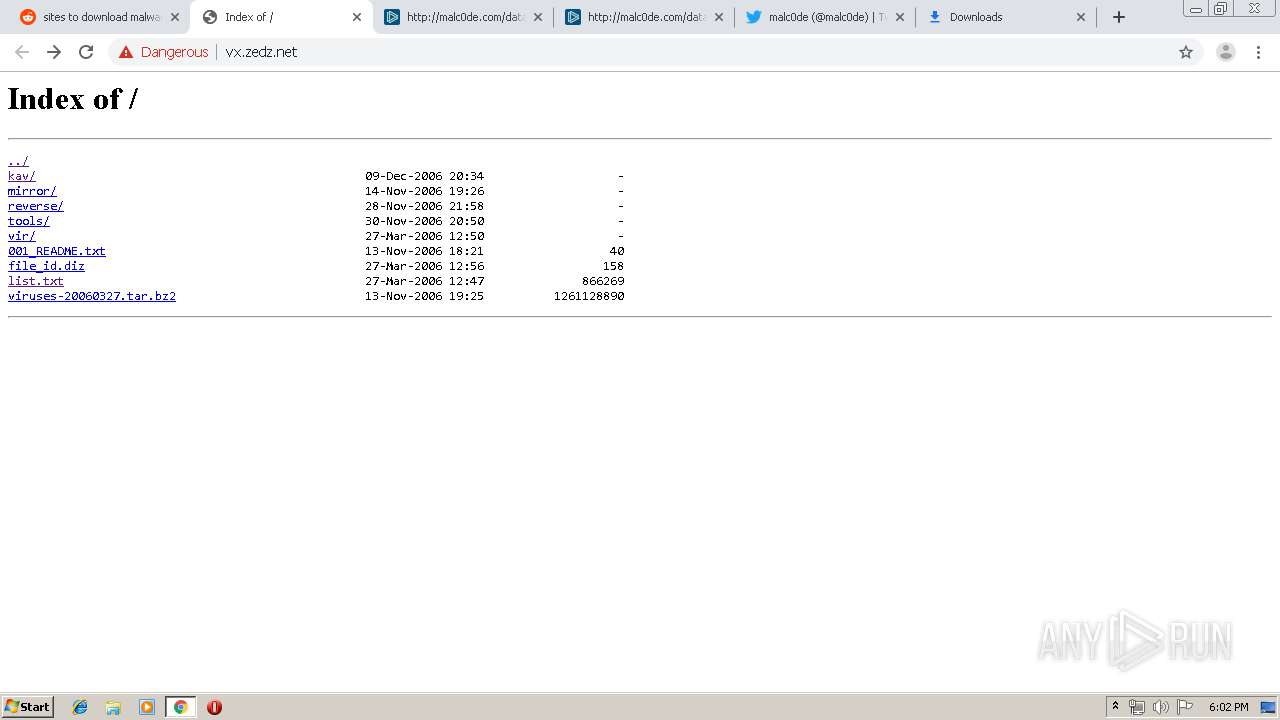The width and height of the screenshot is (1280, 720).
Task: Close the reddit 'sites to download malware' tab
Action: tap(175, 17)
